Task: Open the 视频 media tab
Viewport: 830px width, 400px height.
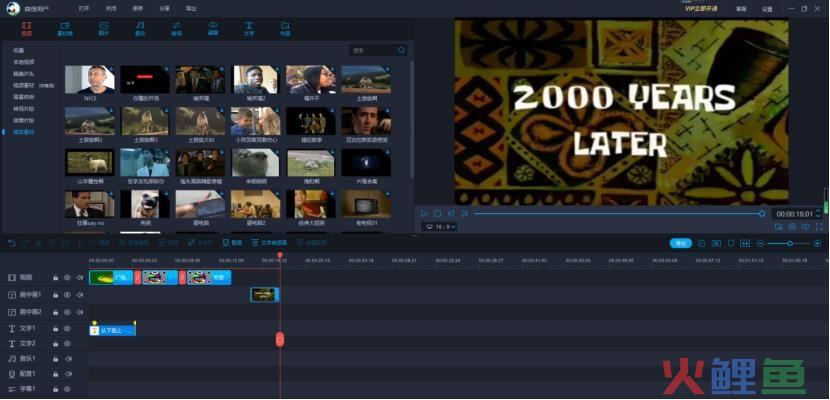Action: coord(26,28)
